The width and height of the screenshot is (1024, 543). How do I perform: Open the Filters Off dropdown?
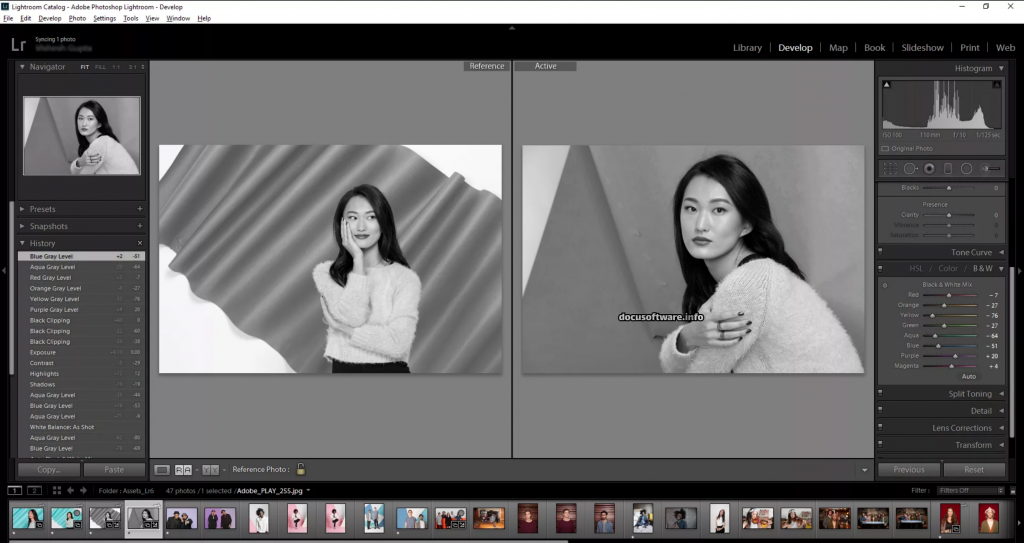pyautogui.click(x=970, y=491)
